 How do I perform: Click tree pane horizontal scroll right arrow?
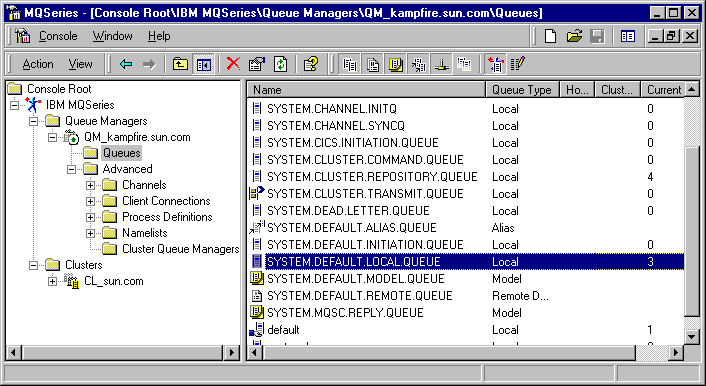[232, 352]
